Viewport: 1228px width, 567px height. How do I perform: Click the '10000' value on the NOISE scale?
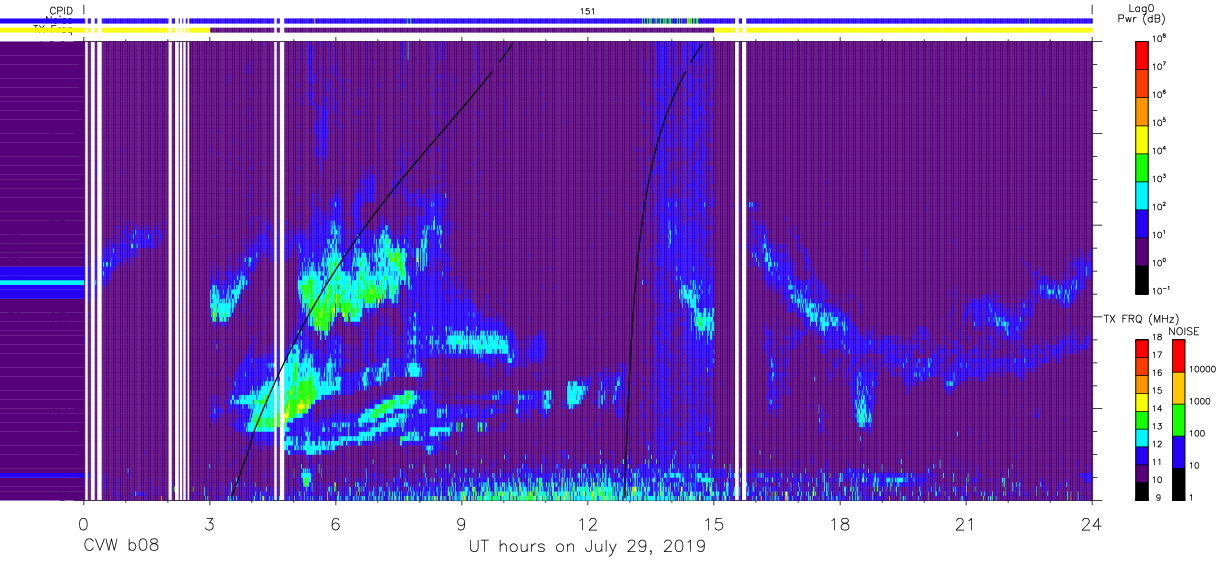[x=1205, y=370]
